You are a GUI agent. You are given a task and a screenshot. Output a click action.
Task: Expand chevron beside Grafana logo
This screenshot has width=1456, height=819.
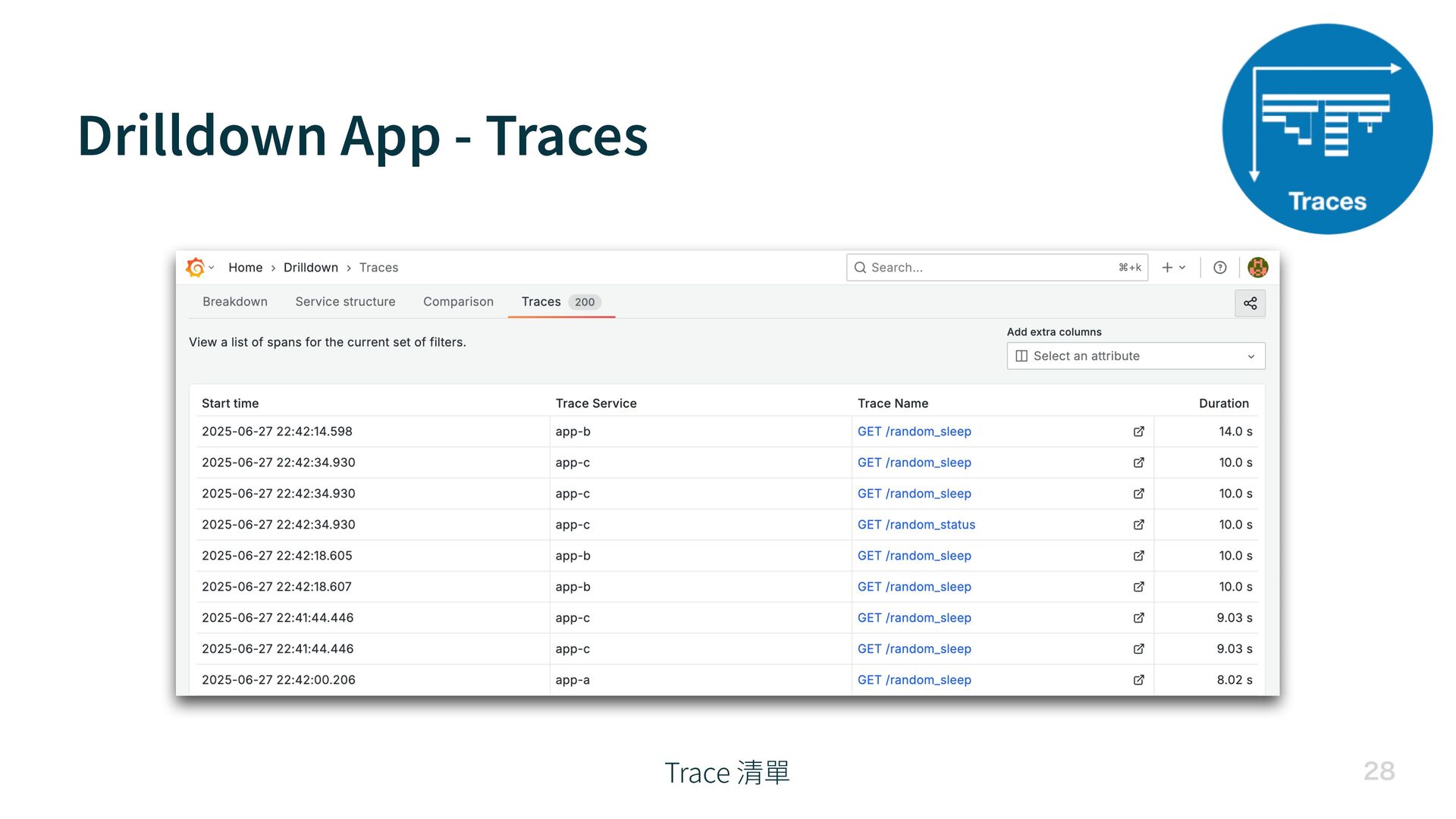(212, 267)
